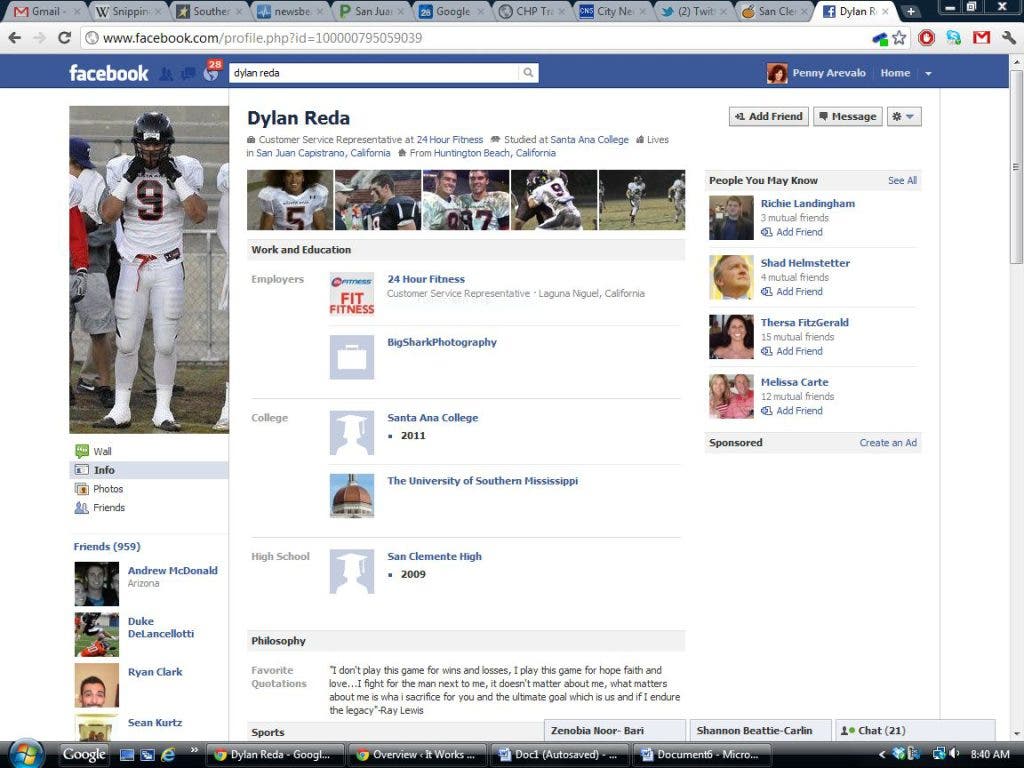
Task: Click the magnifier search button in Facebook search
Action: click(x=527, y=73)
